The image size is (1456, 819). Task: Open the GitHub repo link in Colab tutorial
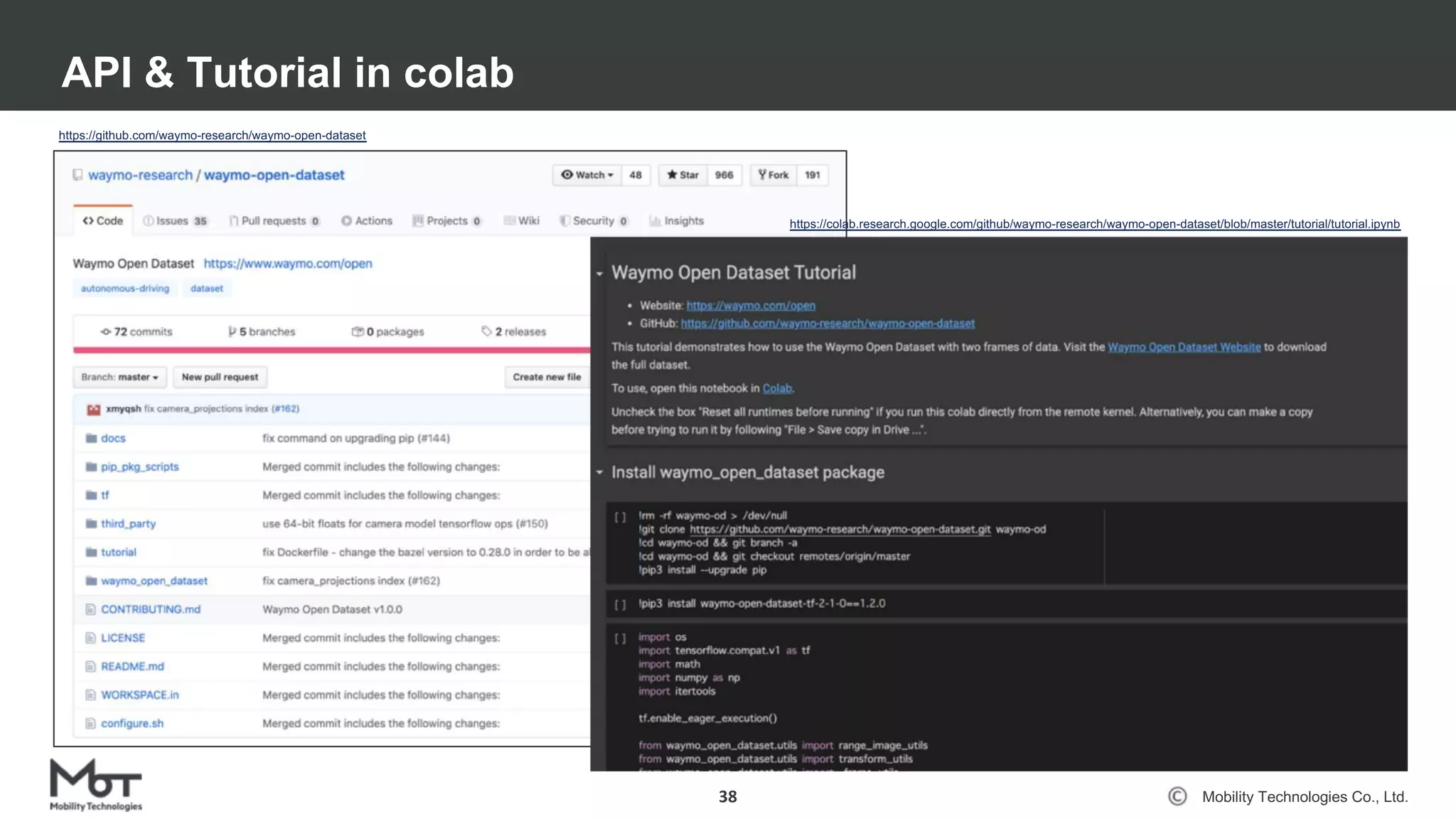tap(828, 323)
